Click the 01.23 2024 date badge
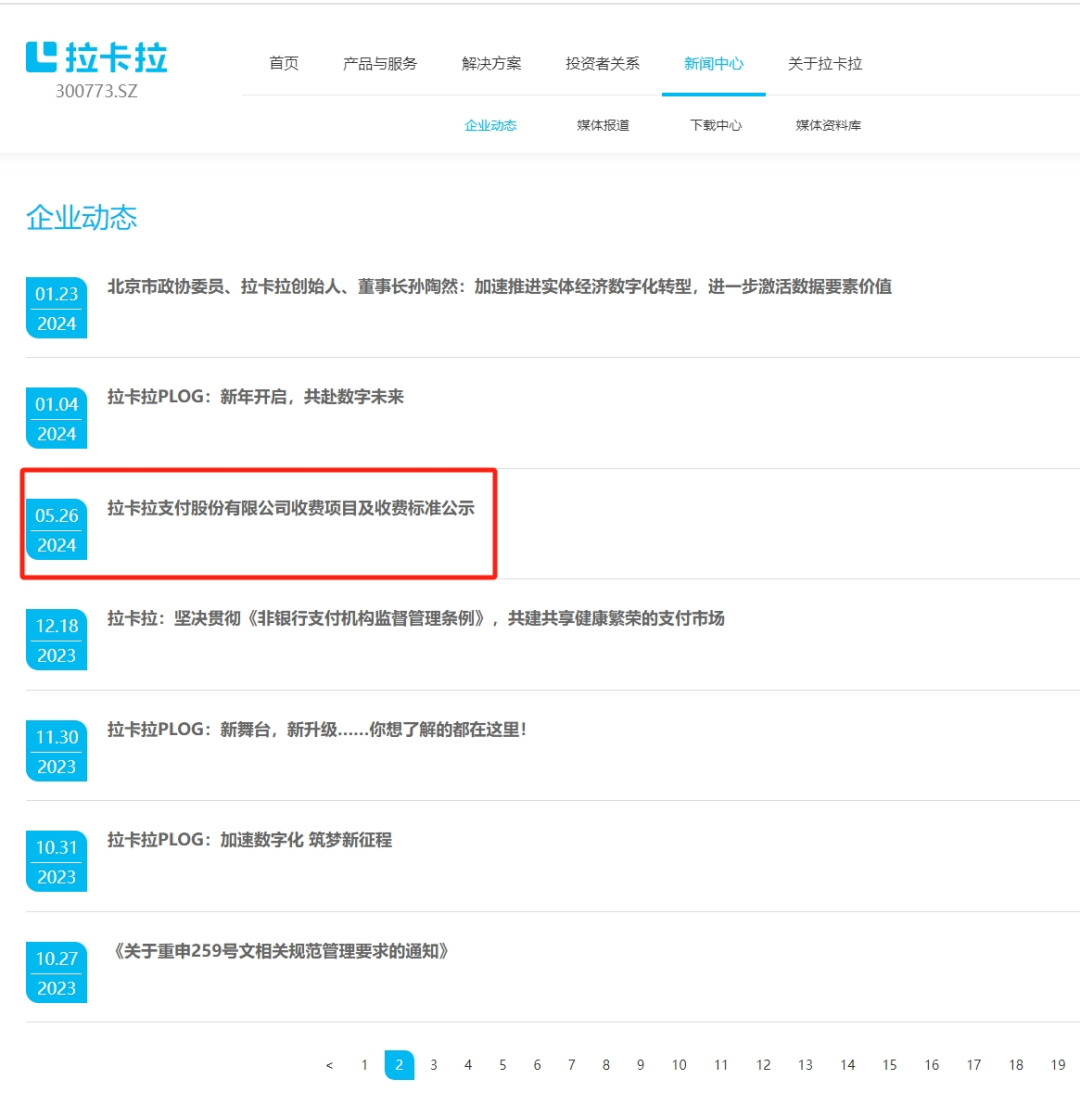The width and height of the screenshot is (1080, 1105). (56, 308)
